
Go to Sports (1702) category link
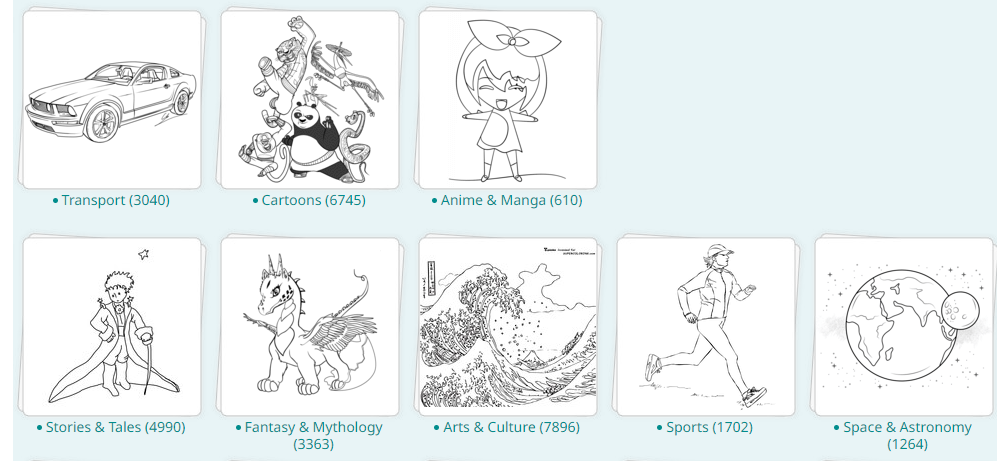[x=710, y=427]
